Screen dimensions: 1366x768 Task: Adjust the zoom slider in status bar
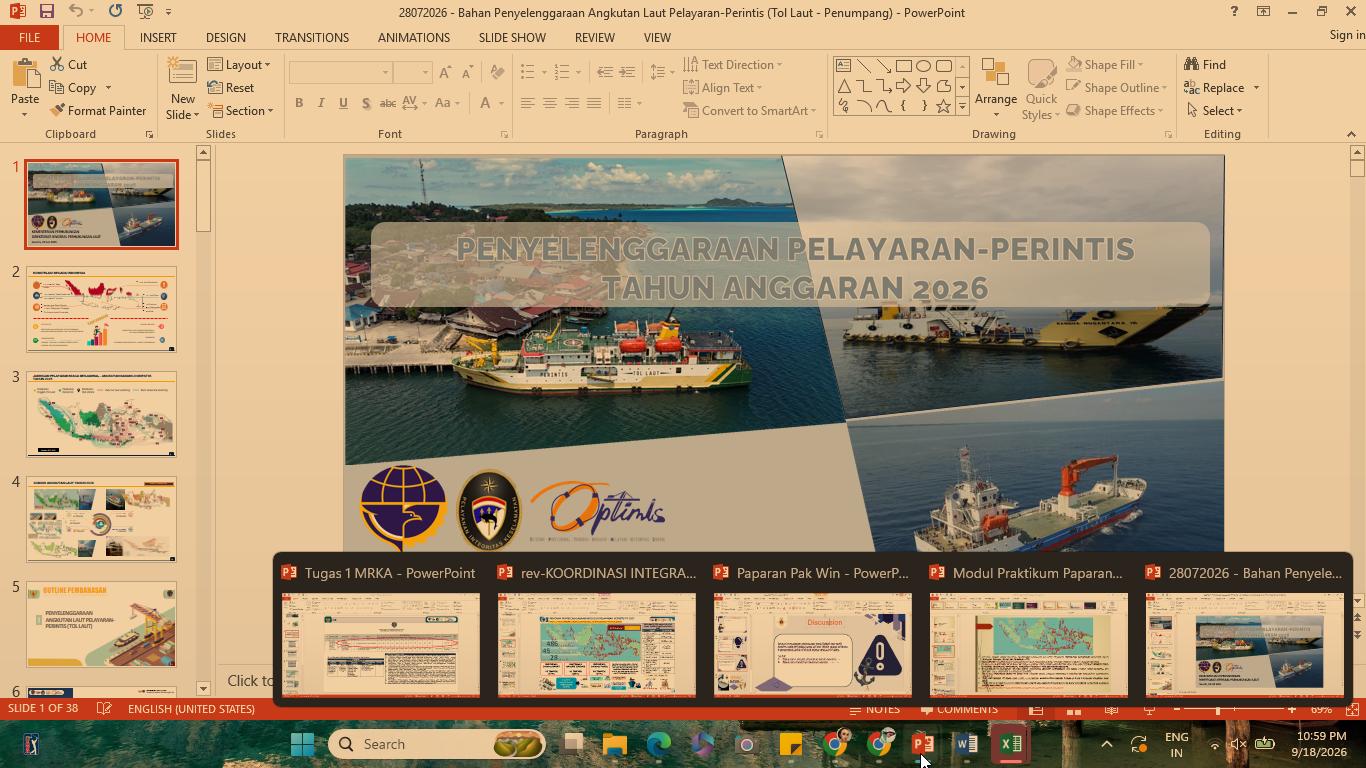1218,709
